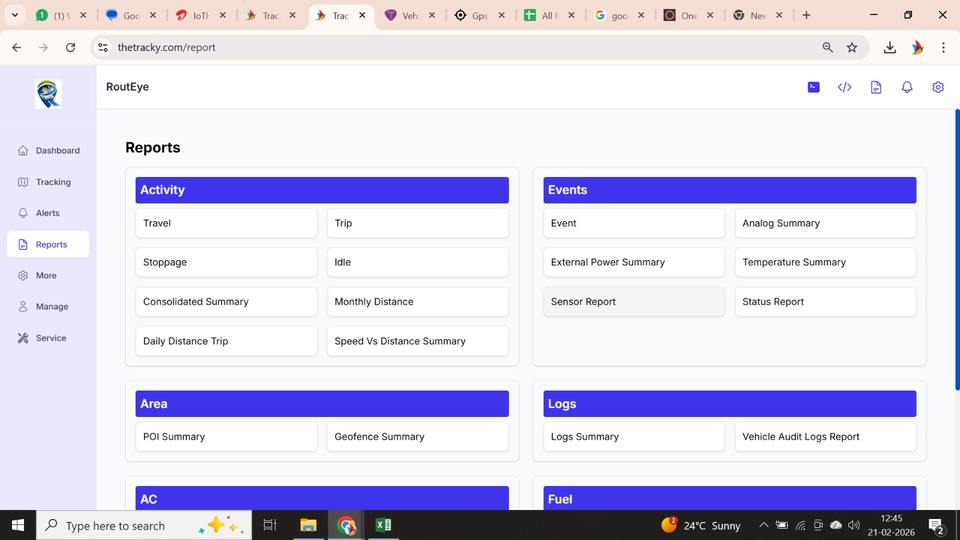Switch to the Gps browser tab
The width and height of the screenshot is (960, 540).
coord(479,15)
